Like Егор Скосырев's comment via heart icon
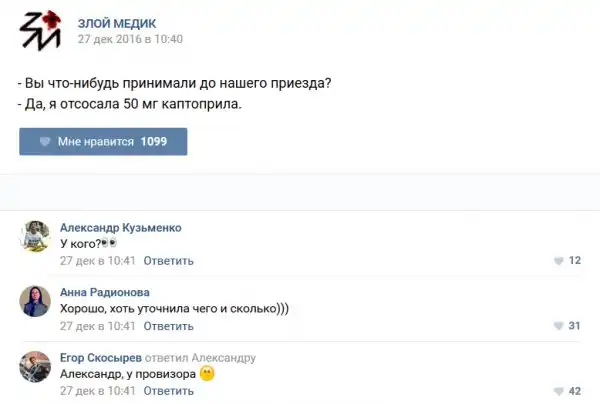 click(x=558, y=391)
